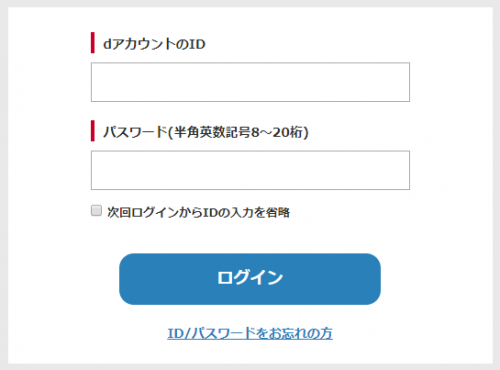Focus the パスワード input field

tap(250, 170)
